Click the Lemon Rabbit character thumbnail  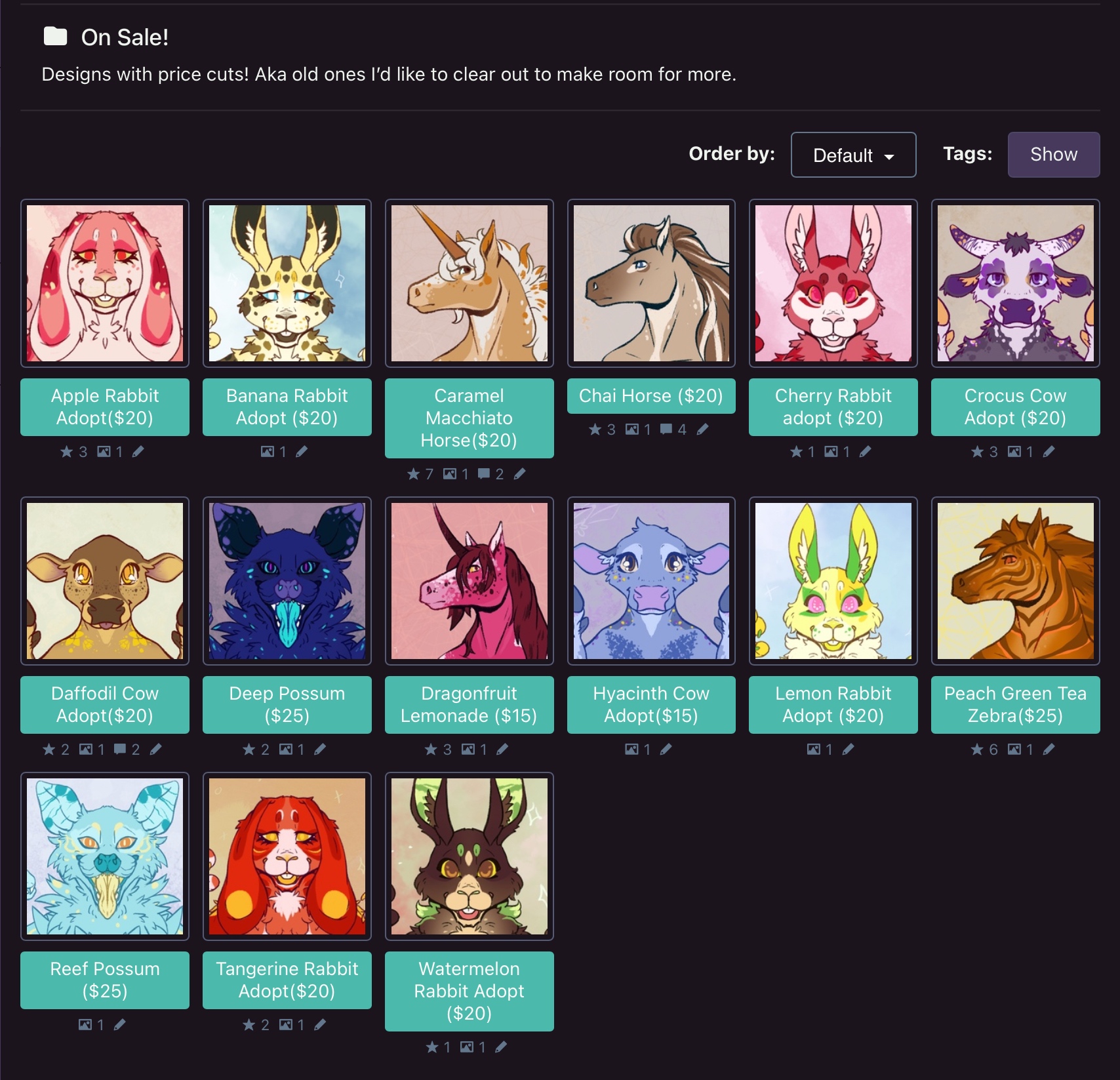point(833,581)
